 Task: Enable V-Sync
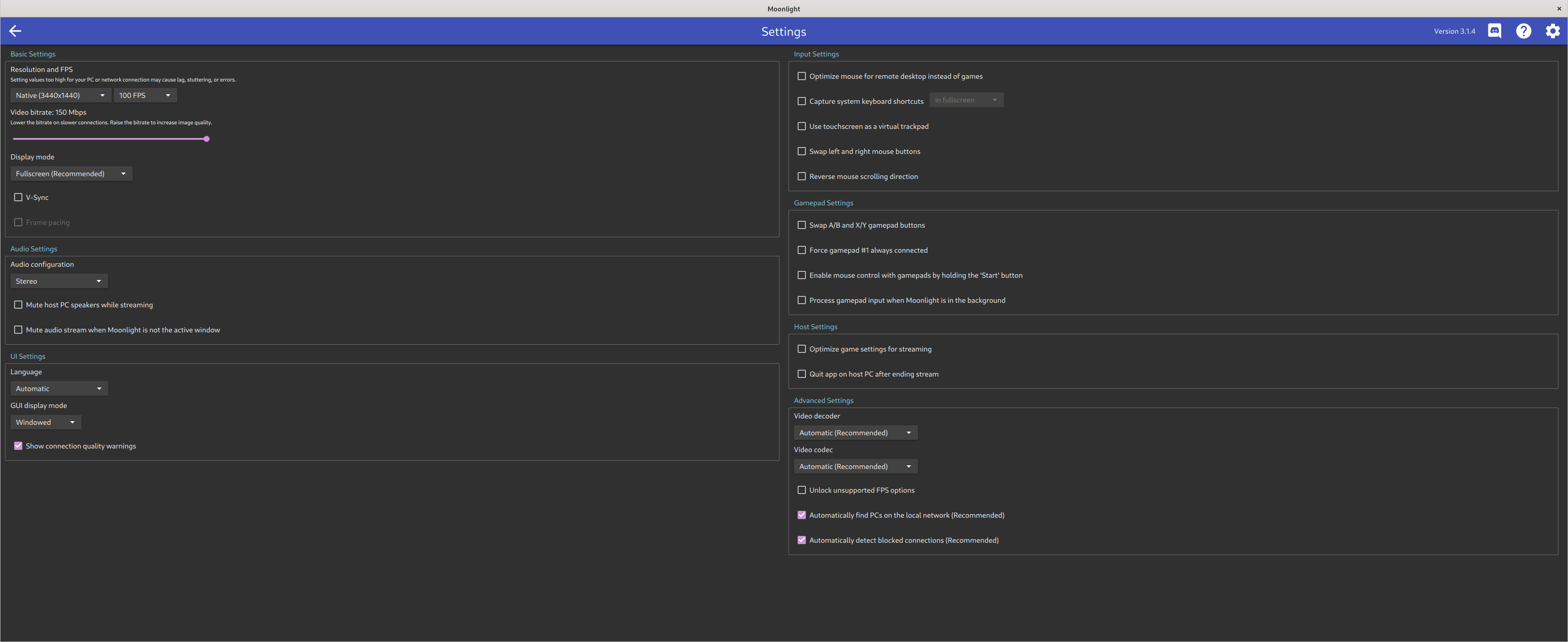coord(18,197)
